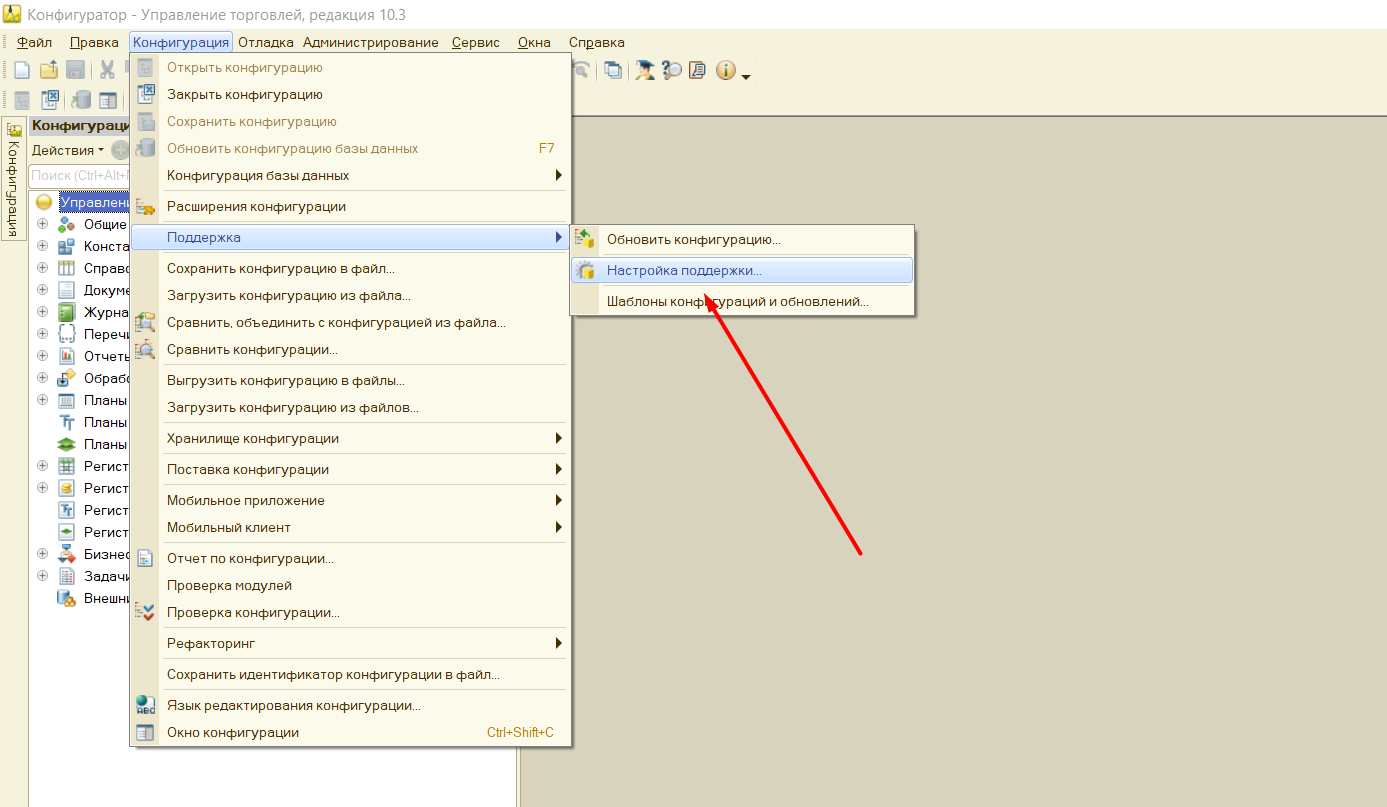The height and width of the screenshot is (807, 1387).
Task: Select the Перечисления braces icon in tree
Action: 67,334
